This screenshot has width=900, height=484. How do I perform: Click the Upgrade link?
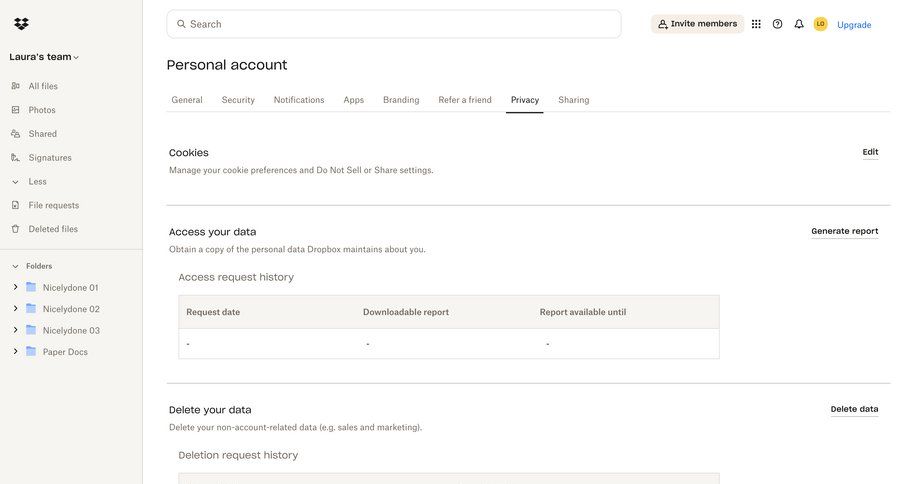tap(854, 25)
